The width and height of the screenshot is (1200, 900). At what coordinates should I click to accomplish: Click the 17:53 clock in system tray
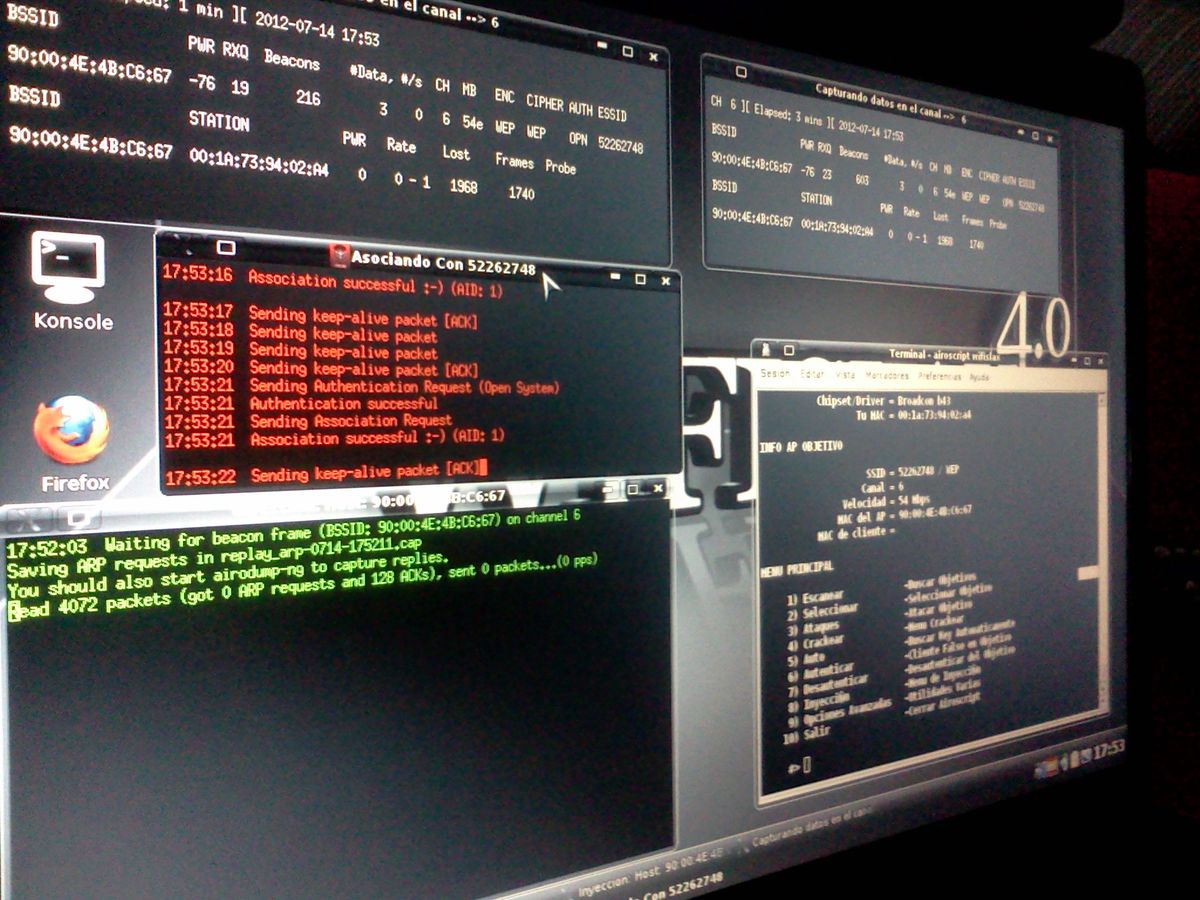(1108, 747)
